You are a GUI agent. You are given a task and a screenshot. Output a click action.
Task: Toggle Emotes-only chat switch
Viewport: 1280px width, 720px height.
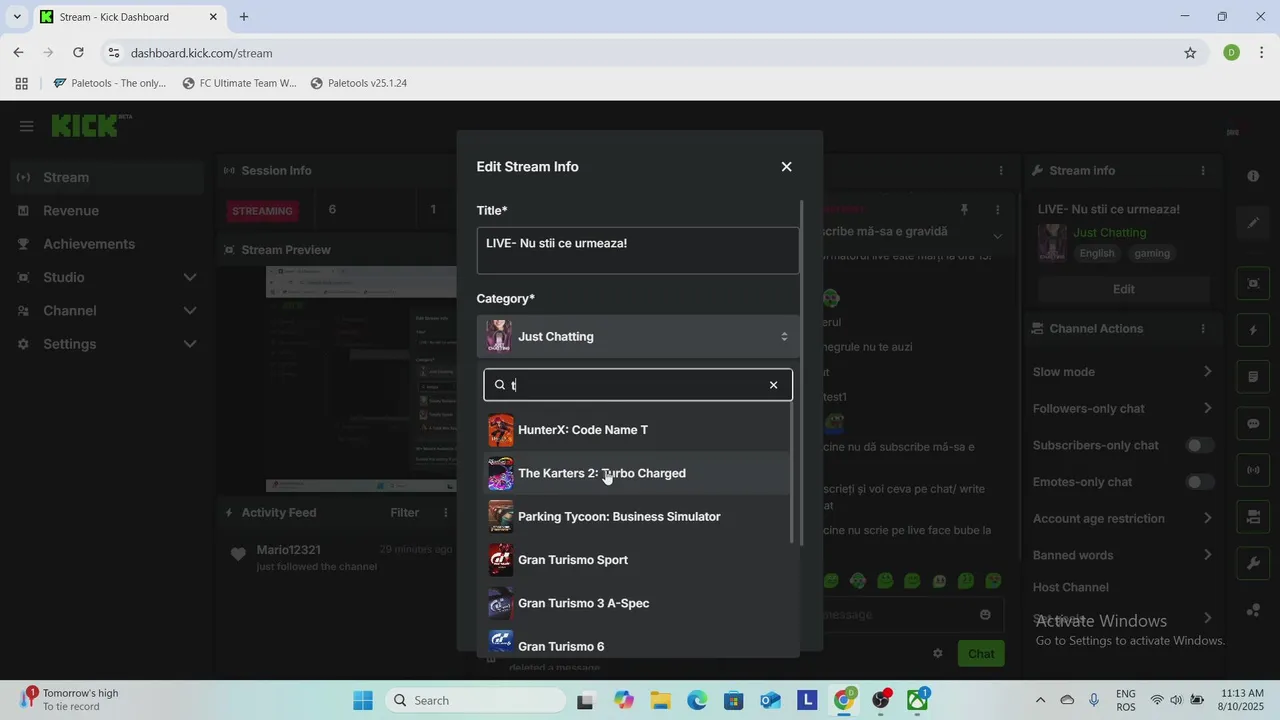click(x=1200, y=482)
